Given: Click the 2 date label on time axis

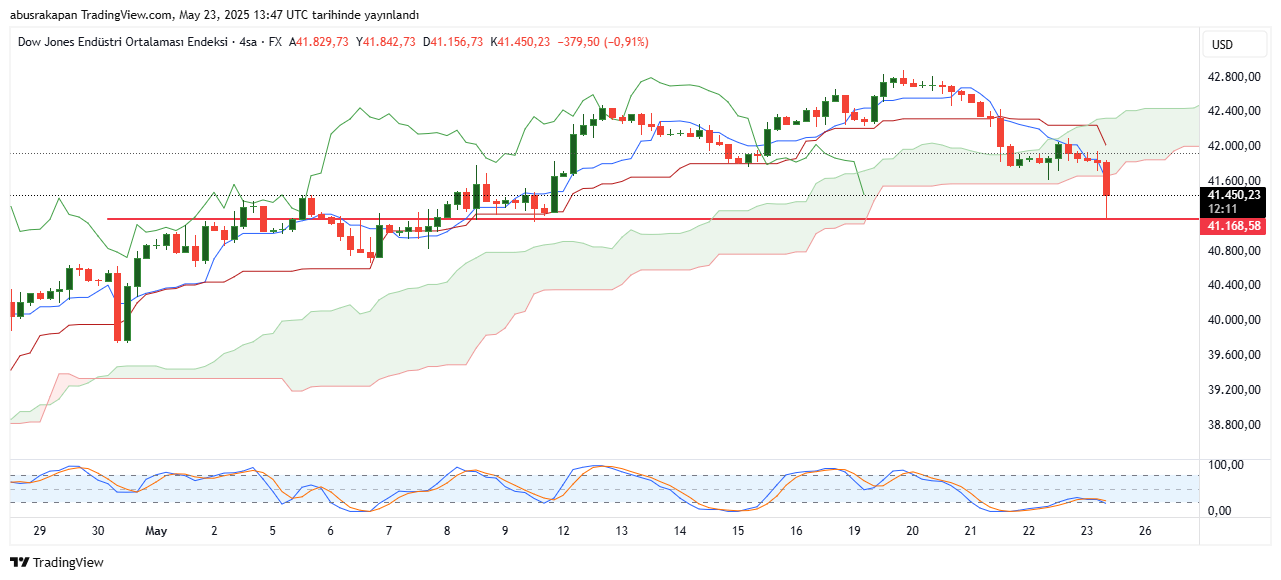Looking at the screenshot, I should (x=215, y=531).
